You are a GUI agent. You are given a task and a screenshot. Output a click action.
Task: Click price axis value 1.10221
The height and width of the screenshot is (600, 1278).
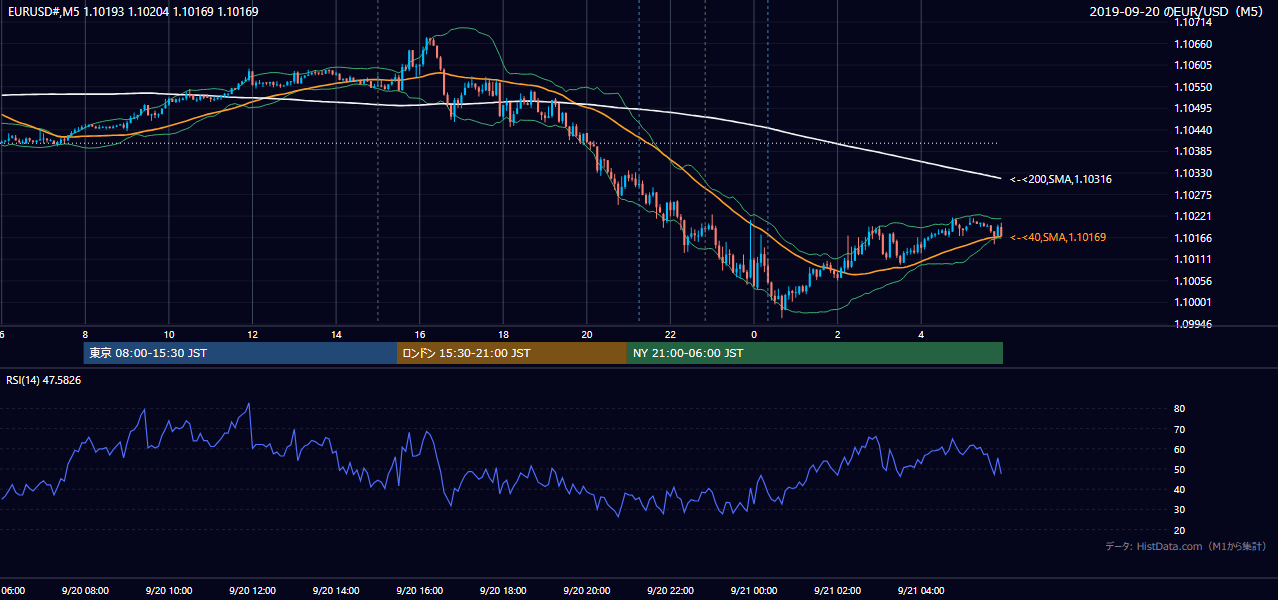pos(1193,216)
